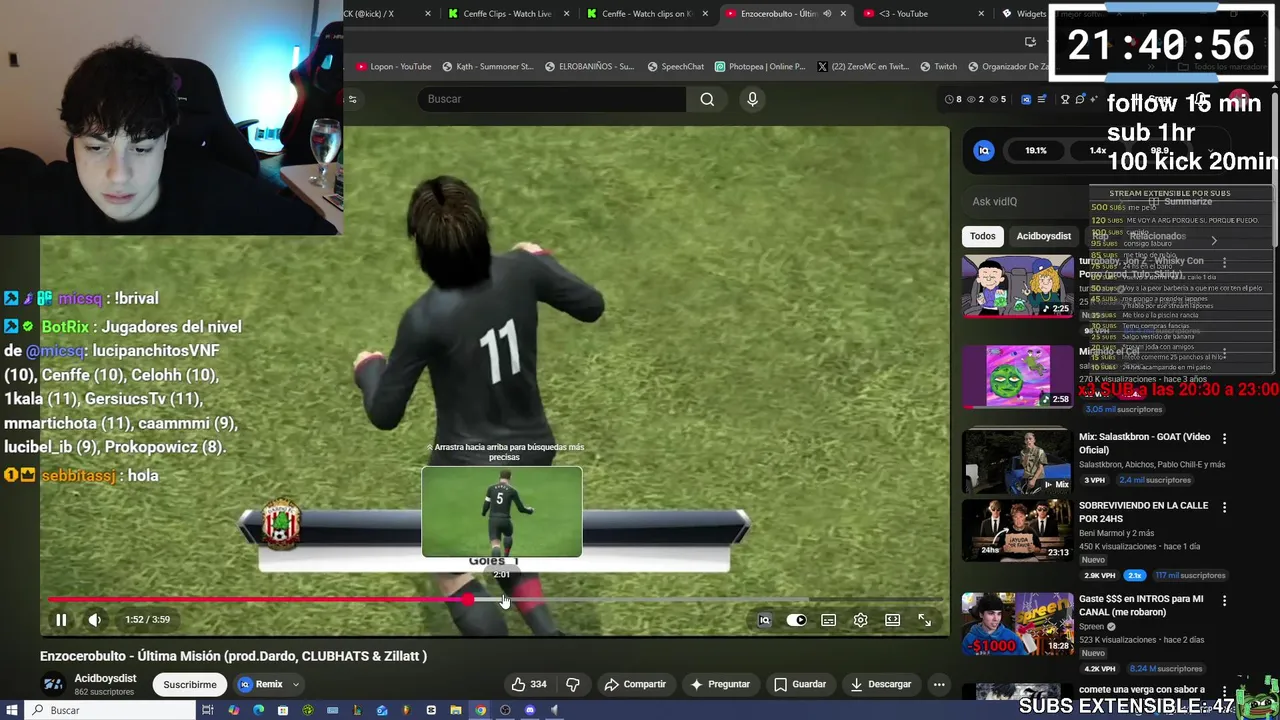Open vidIQ icon in player controls
The image size is (1280, 720).
764,620
